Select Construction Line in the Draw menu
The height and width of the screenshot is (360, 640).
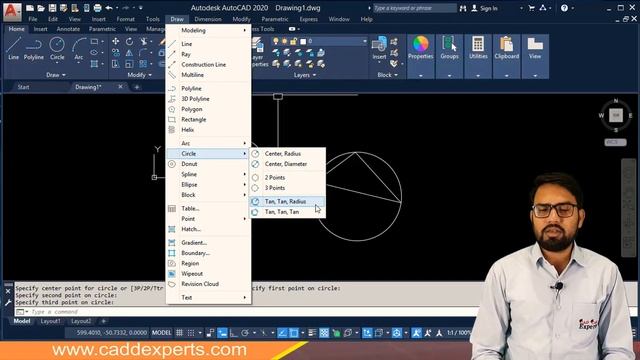208,64
